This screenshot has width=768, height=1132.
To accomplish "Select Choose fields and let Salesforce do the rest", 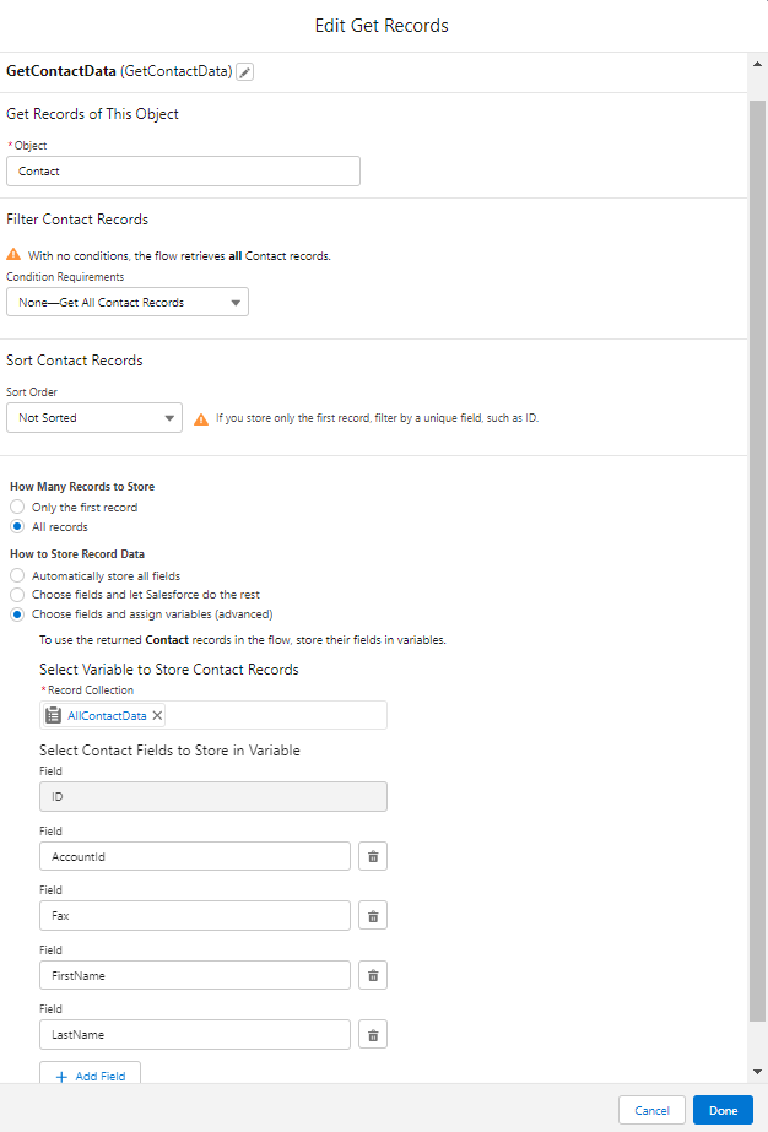I will (17, 595).
